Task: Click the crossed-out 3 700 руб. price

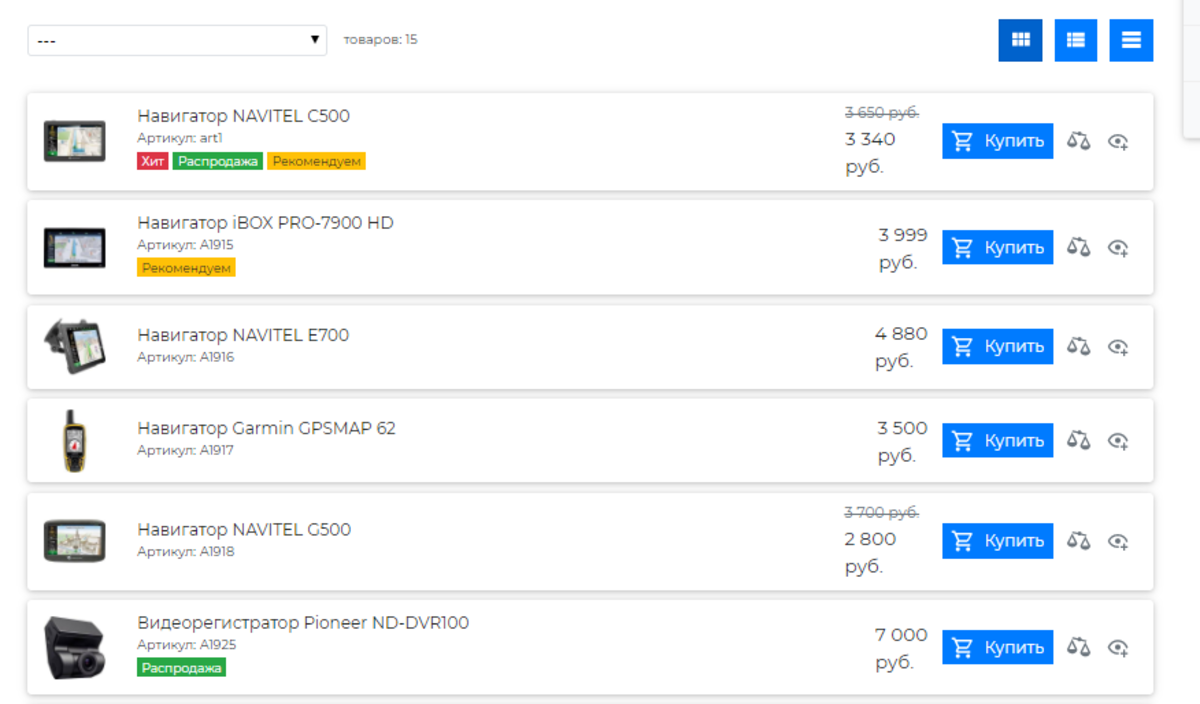Action: 882,513
